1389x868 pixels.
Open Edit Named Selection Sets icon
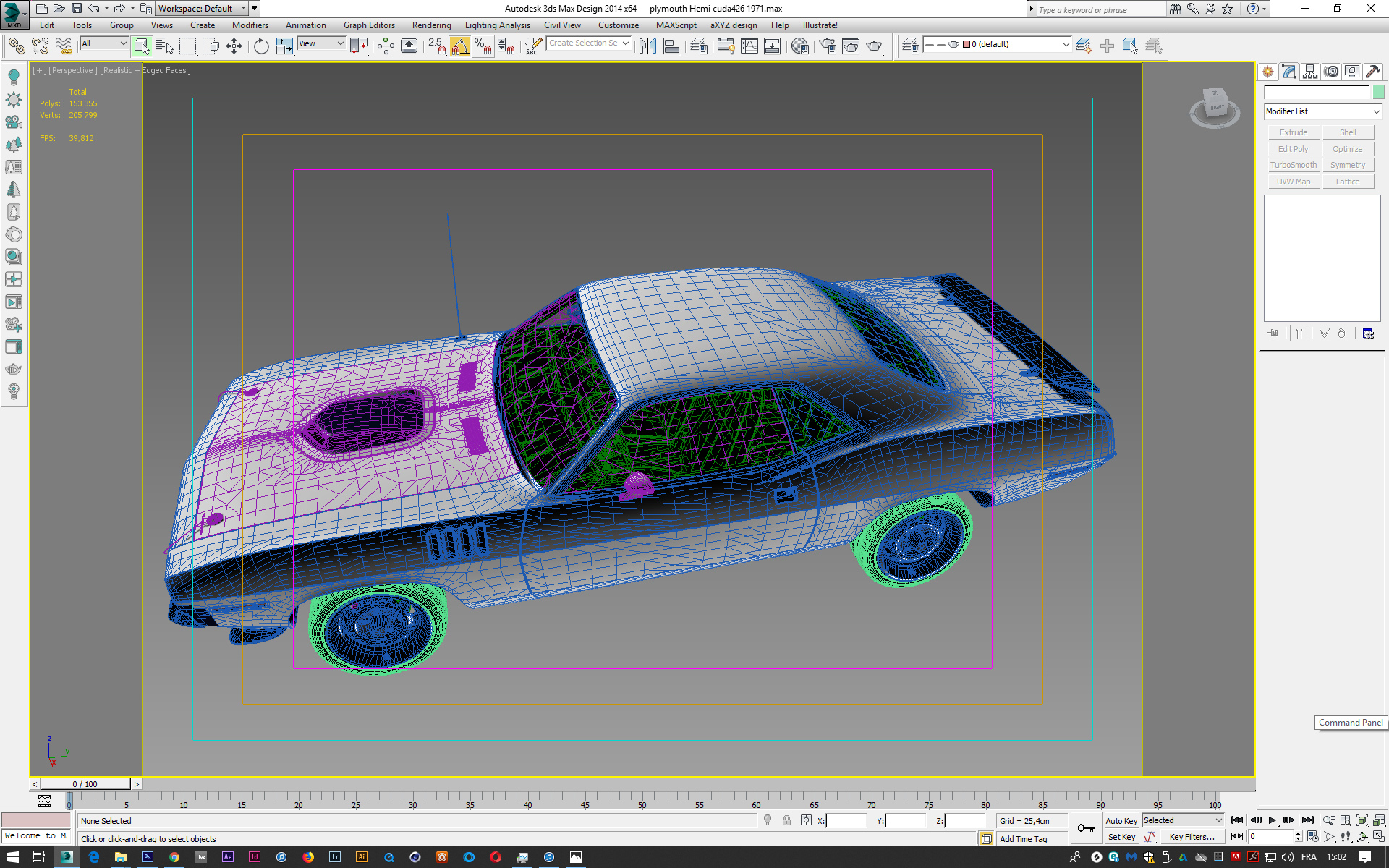(x=533, y=46)
